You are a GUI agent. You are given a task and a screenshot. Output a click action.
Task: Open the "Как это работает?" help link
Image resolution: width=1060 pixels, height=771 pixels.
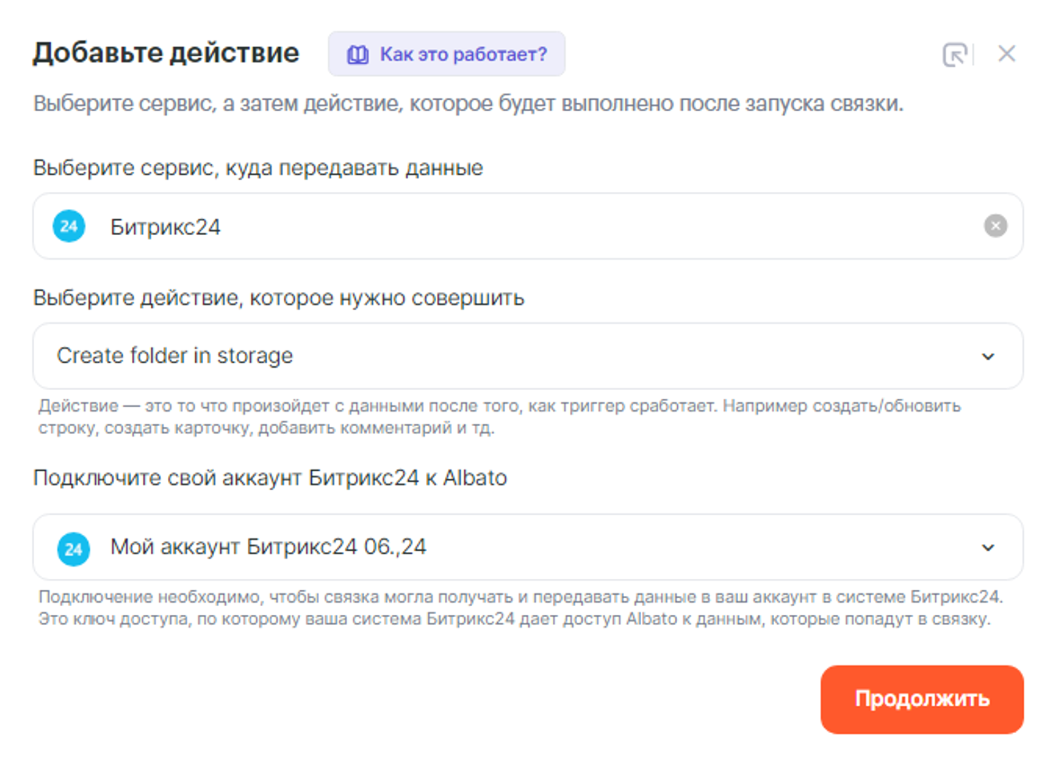click(462, 54)
